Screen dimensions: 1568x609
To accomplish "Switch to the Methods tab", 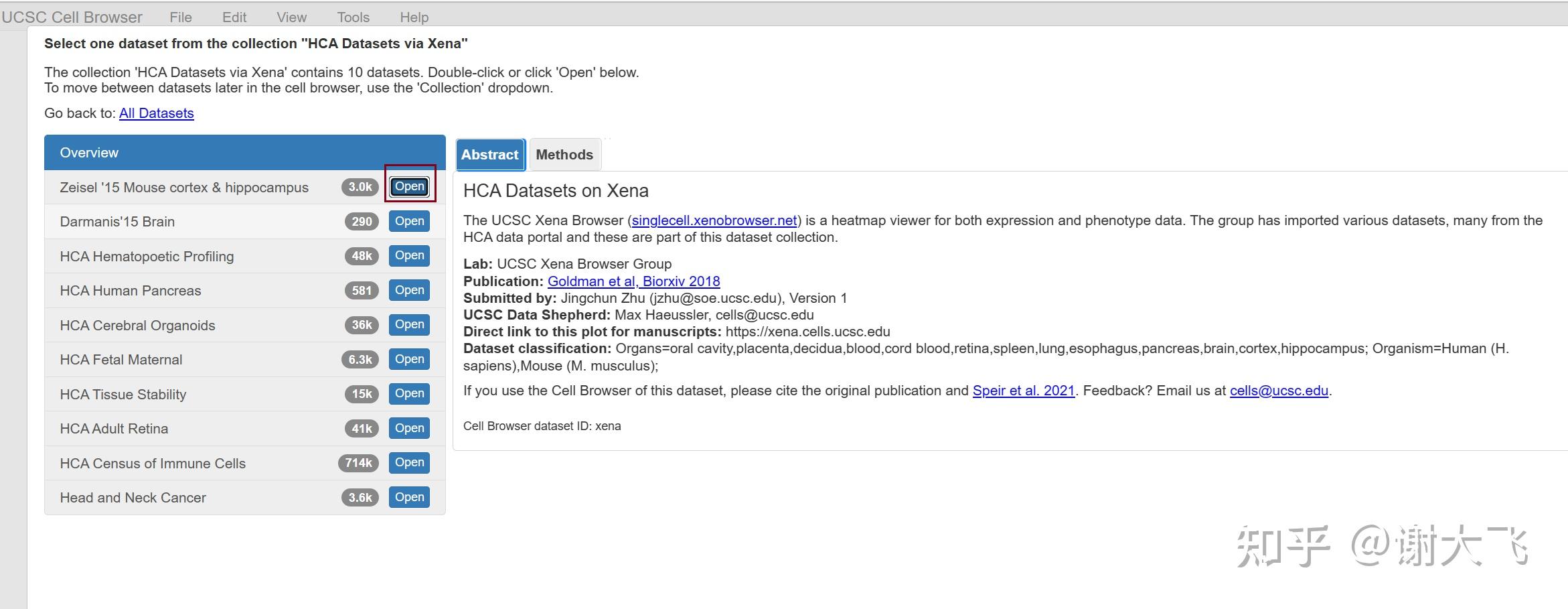I will [x=564, y=154].
